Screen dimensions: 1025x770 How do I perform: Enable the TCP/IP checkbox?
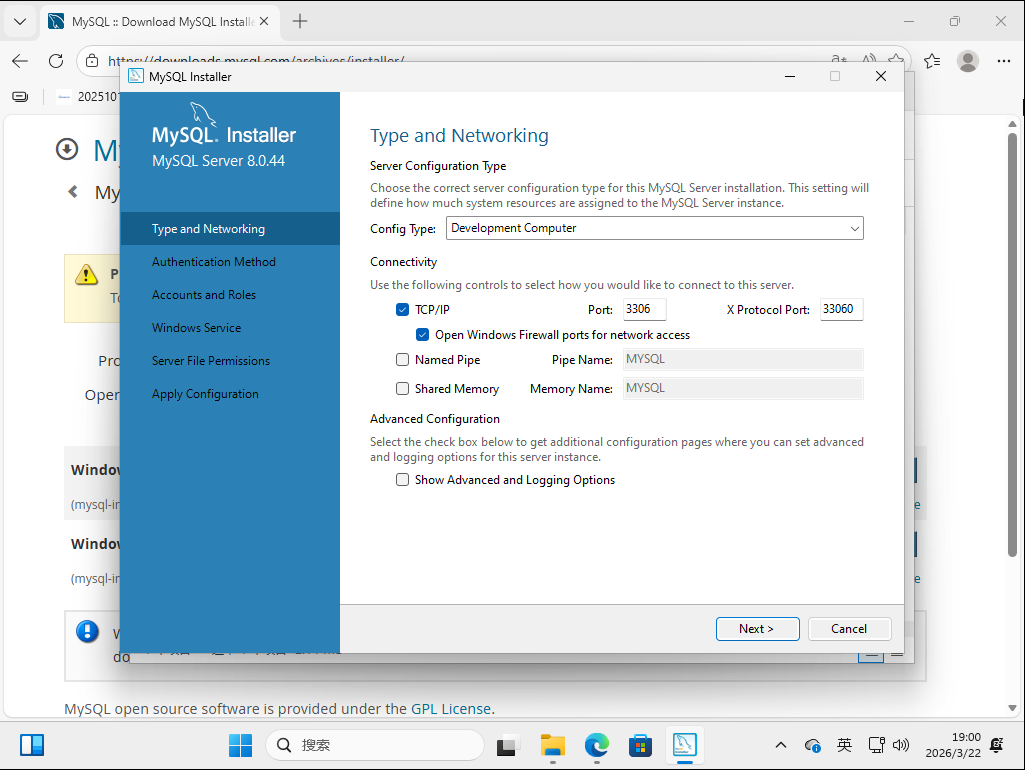(x=402, y=309)
